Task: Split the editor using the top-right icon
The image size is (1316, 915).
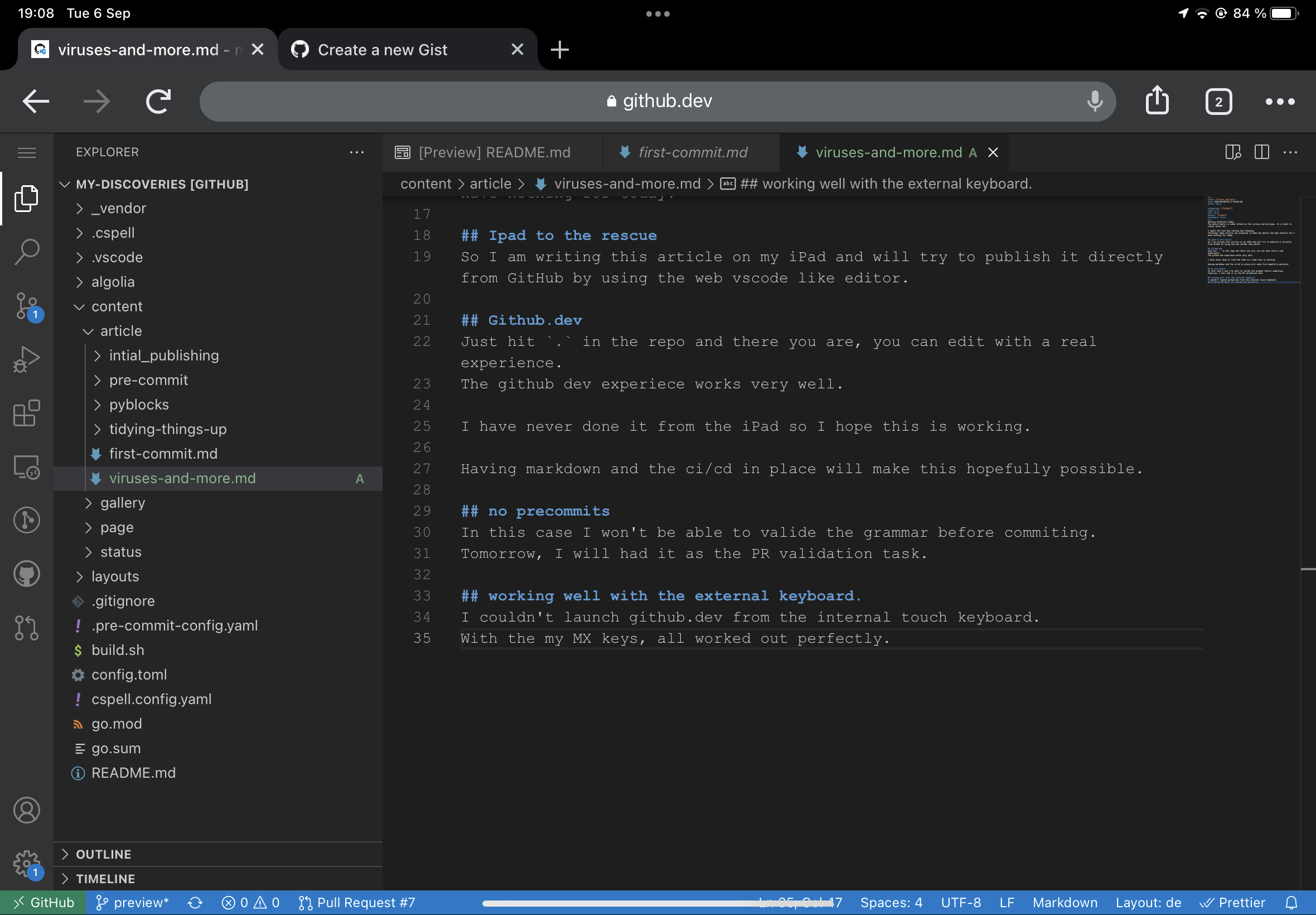Action: click(1261, 152)
